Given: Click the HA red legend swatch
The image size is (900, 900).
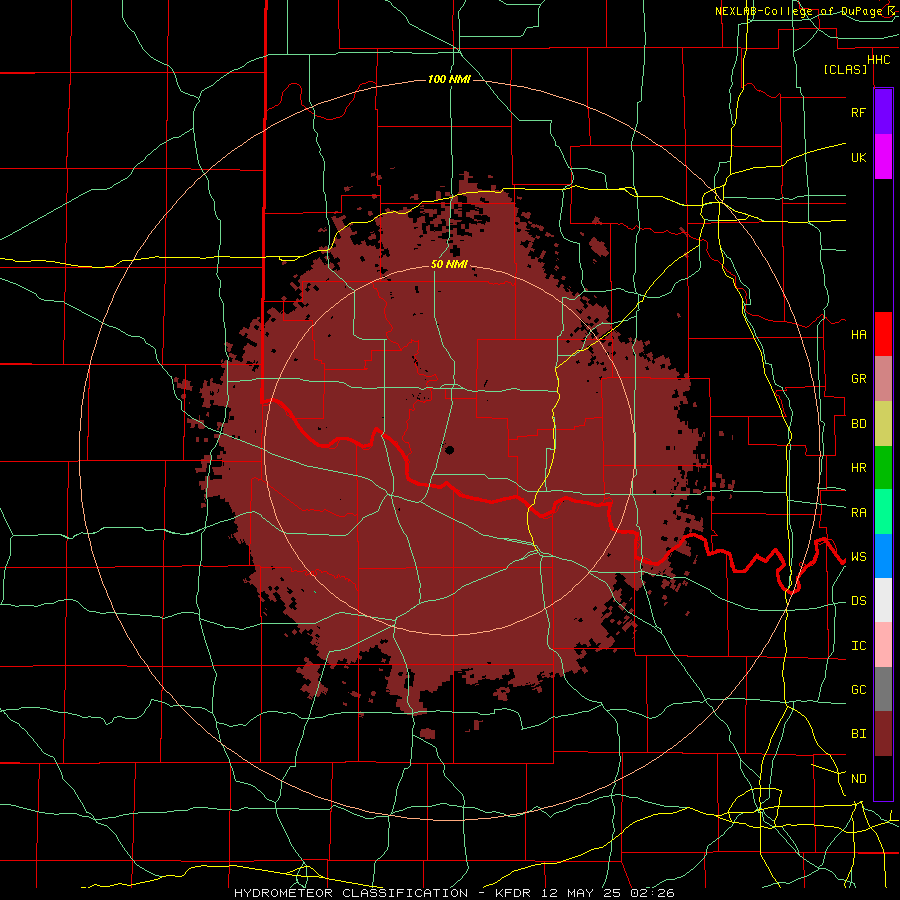Looking at the screenshot, I should tap(883, 334).
